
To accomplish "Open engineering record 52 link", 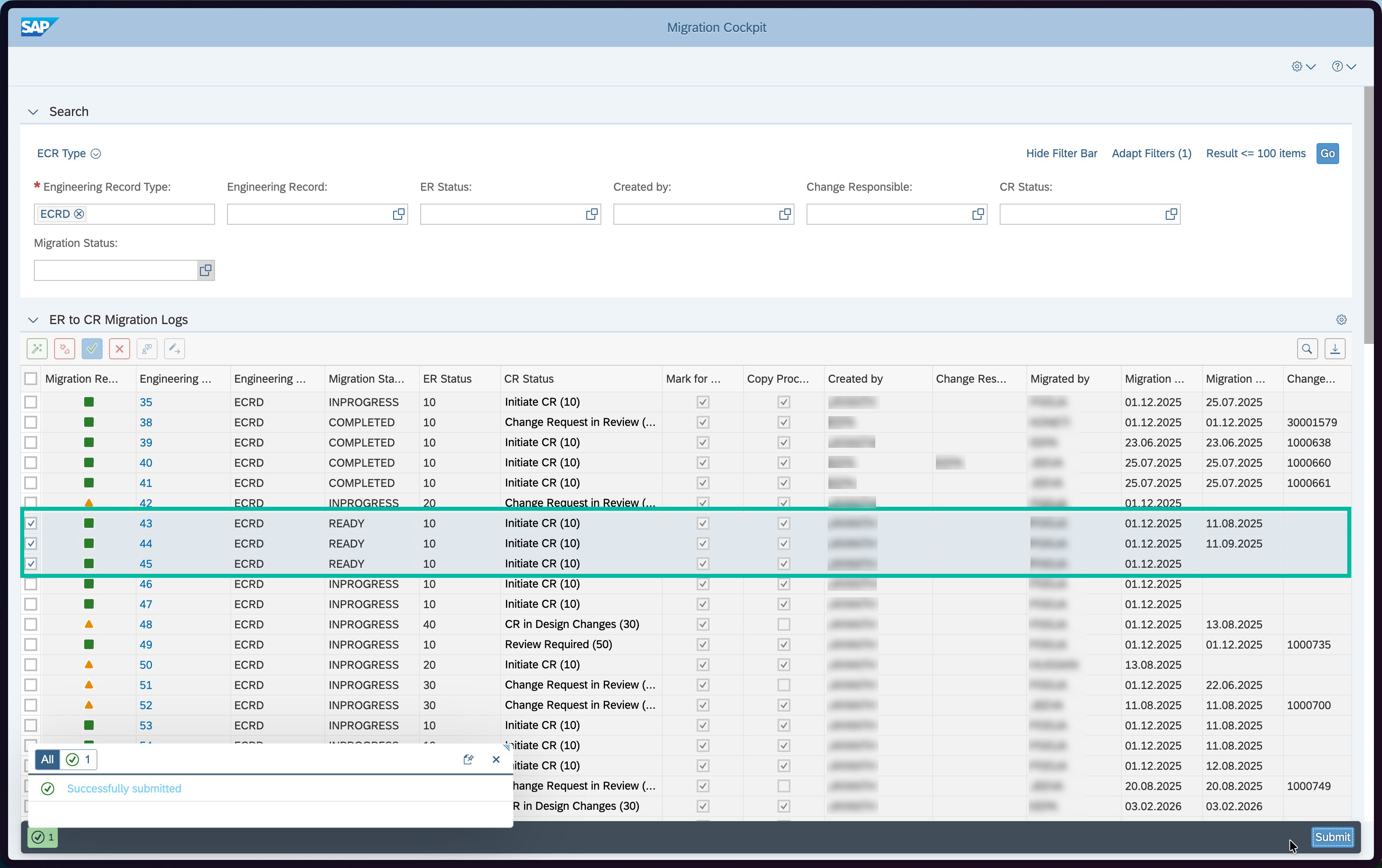I will [x=146, y=705].
